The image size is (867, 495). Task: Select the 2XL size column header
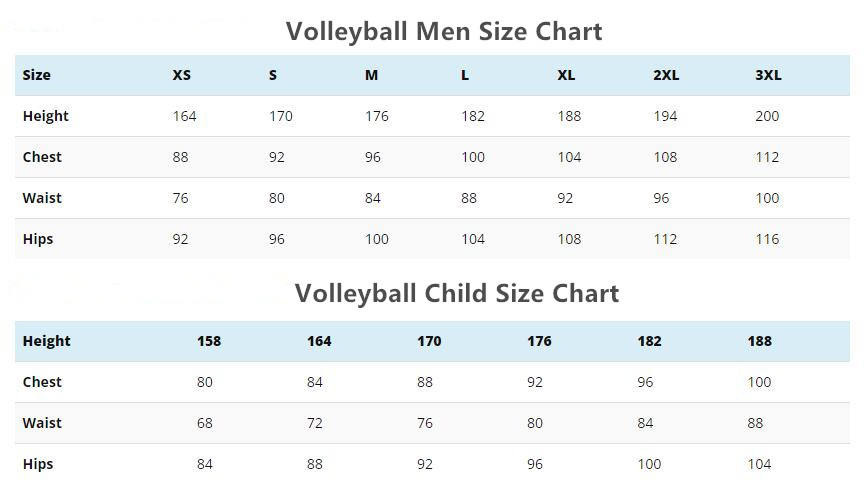click(666, 75)
